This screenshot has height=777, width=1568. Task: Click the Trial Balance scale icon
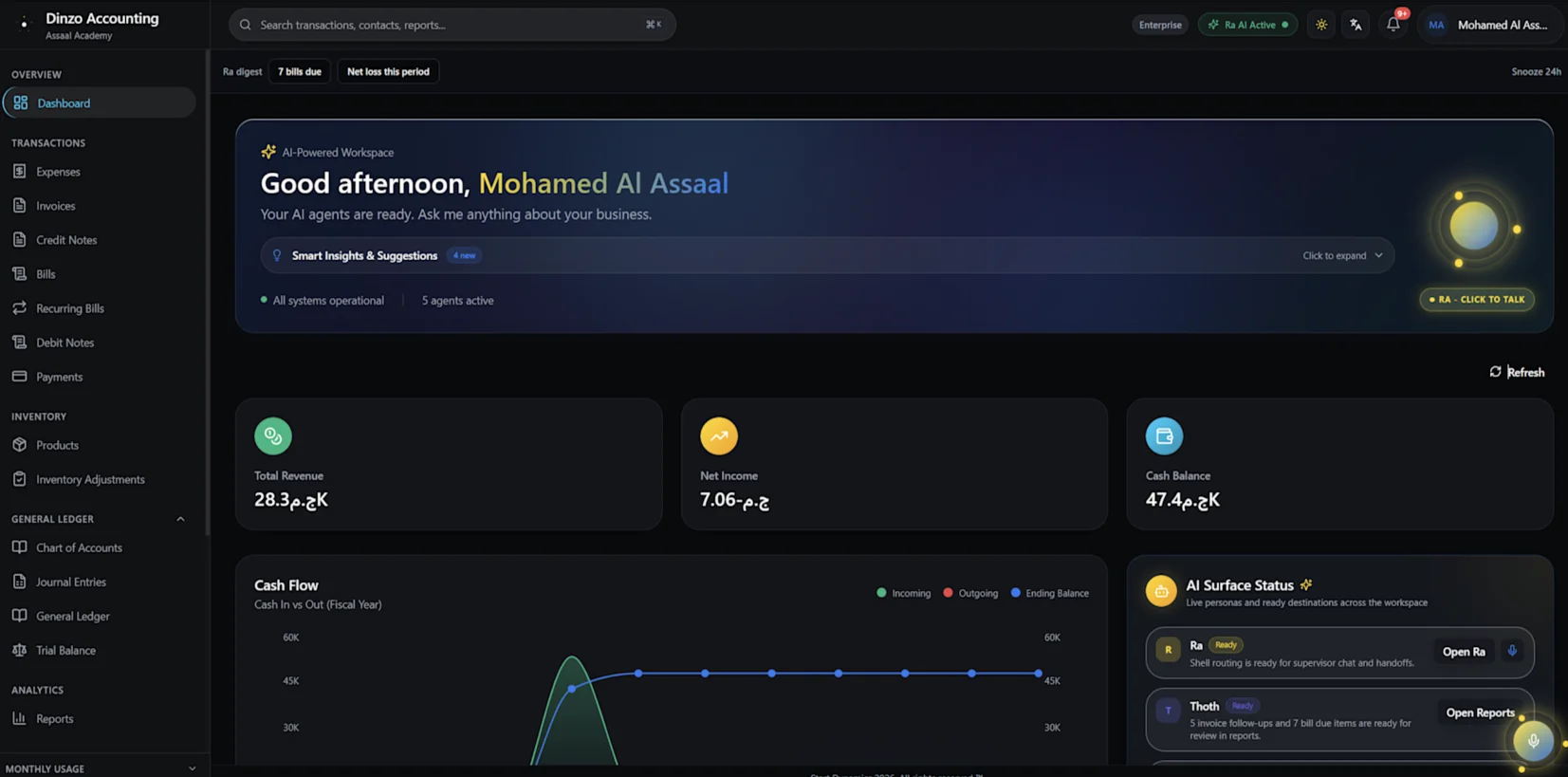tap(19, 650)
